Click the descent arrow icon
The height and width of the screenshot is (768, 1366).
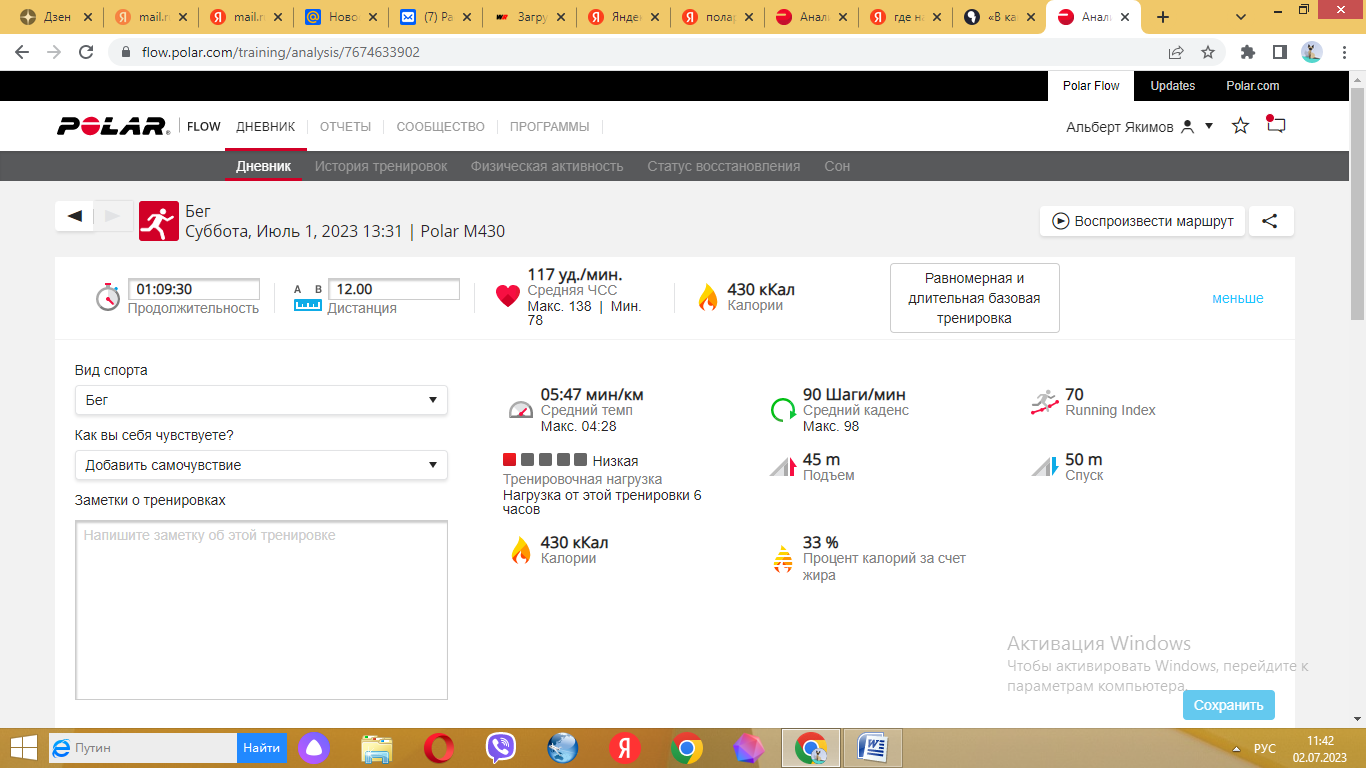tap(1045, 467)
